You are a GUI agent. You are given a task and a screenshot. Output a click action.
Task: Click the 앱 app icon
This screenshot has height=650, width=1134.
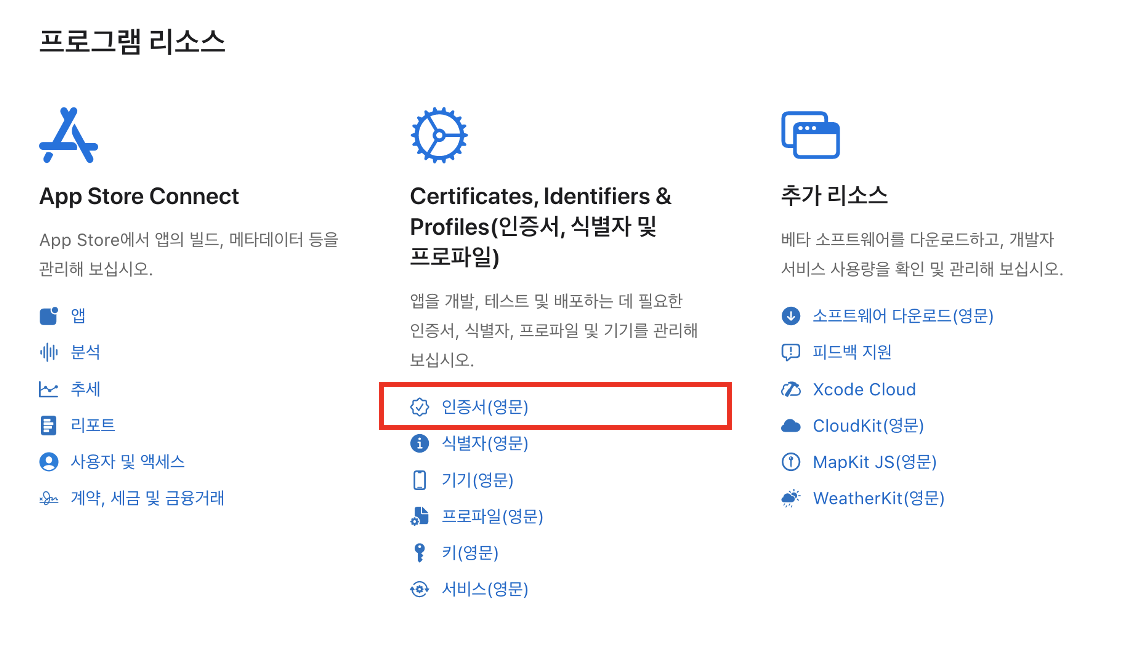(x=49, y=316)
